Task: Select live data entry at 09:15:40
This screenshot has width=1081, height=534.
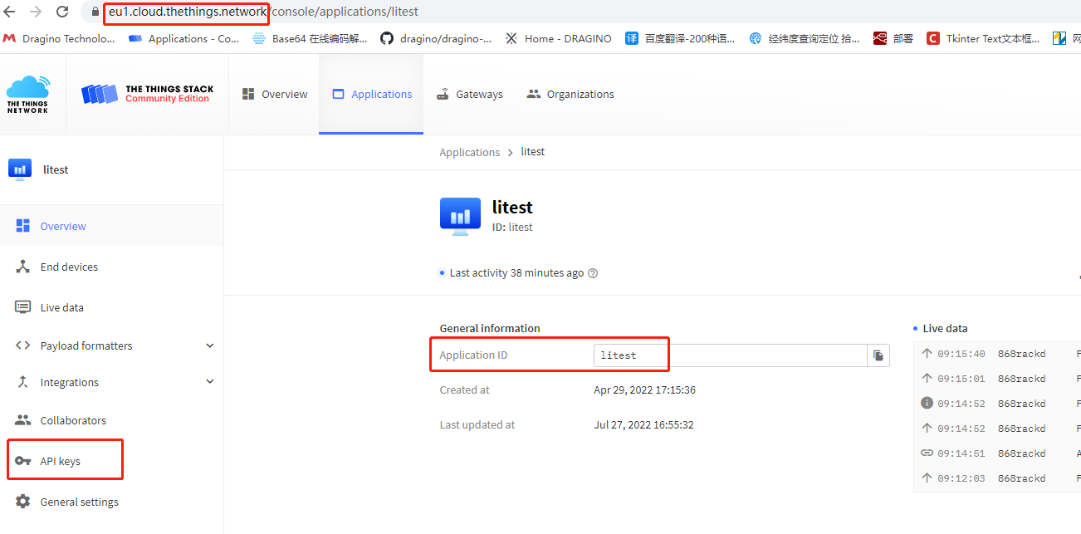Action: coord(997,353)
